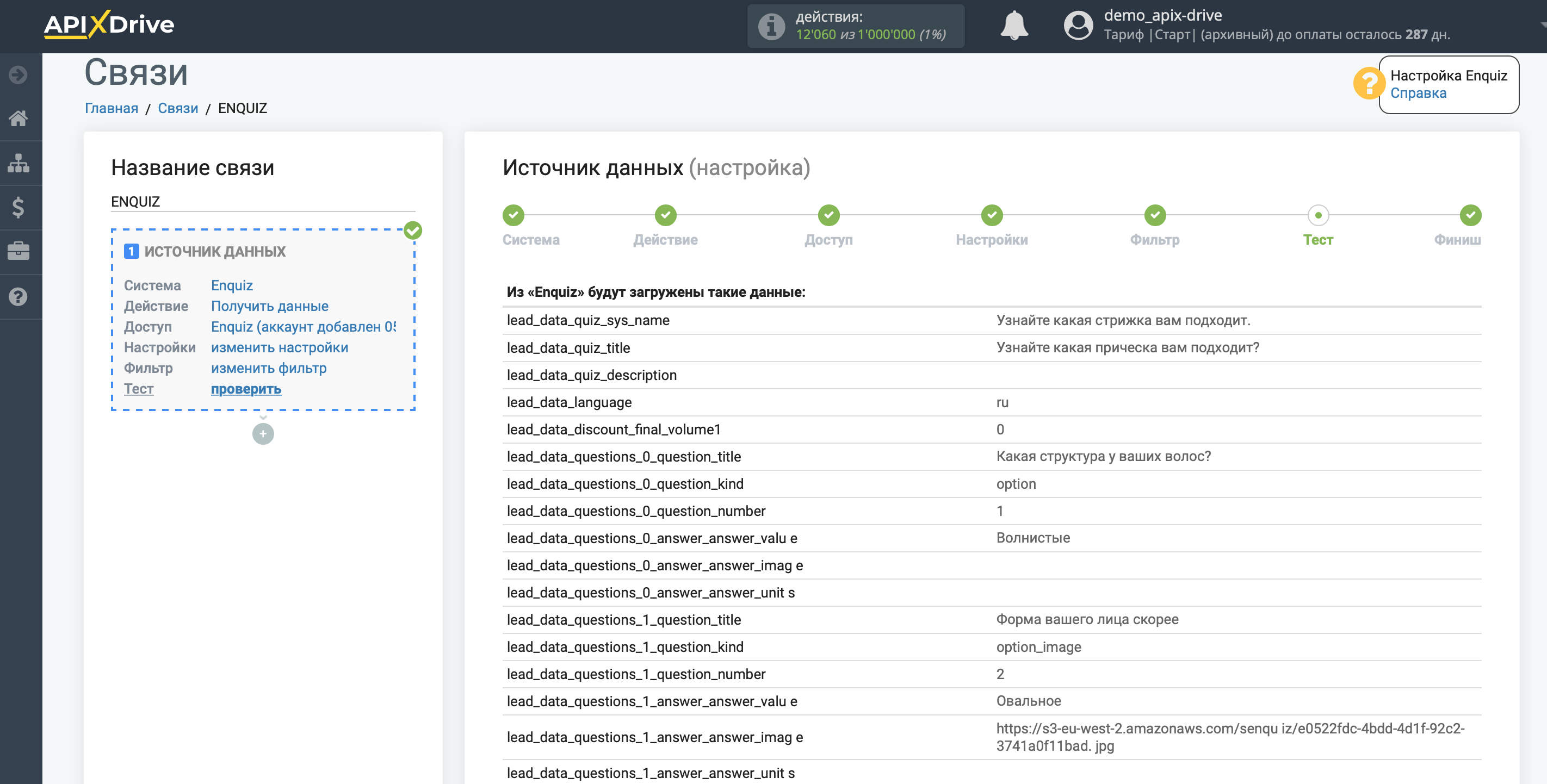Open the Справка help link

click(1418, 93)
